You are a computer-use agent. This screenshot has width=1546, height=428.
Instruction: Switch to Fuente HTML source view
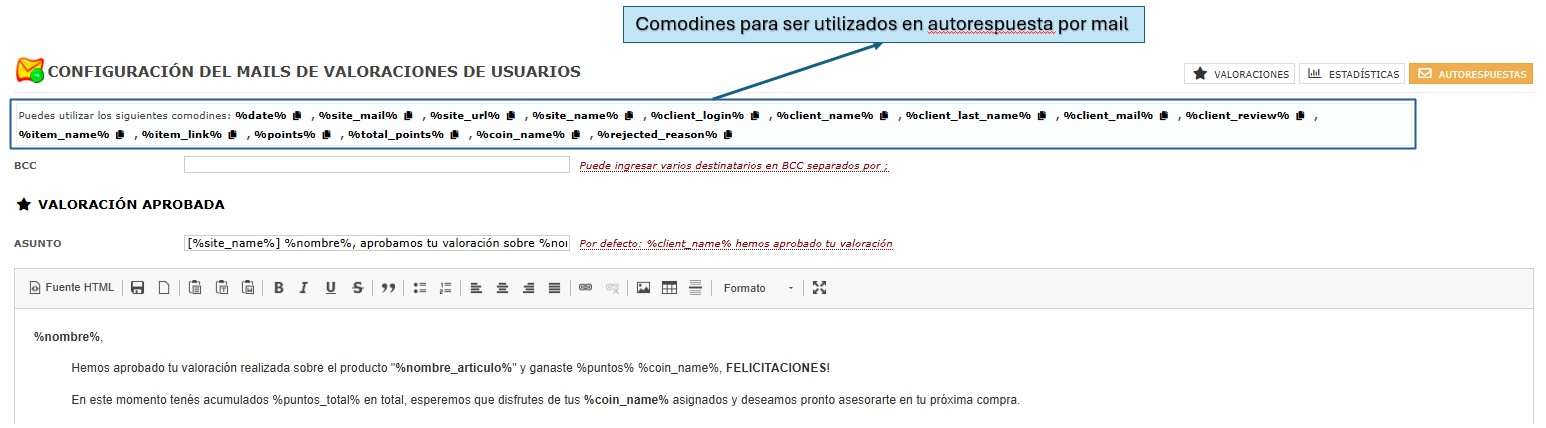tap(72, 288)
